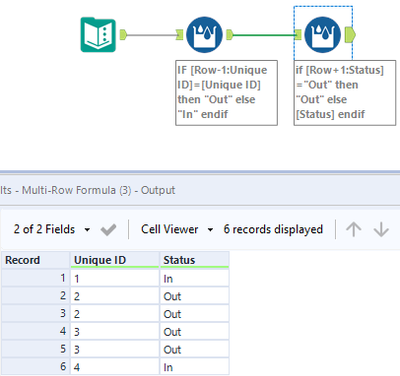Screen dimensions: 400x376
Task: Click '6 records displayed' text
Action: 273,229
